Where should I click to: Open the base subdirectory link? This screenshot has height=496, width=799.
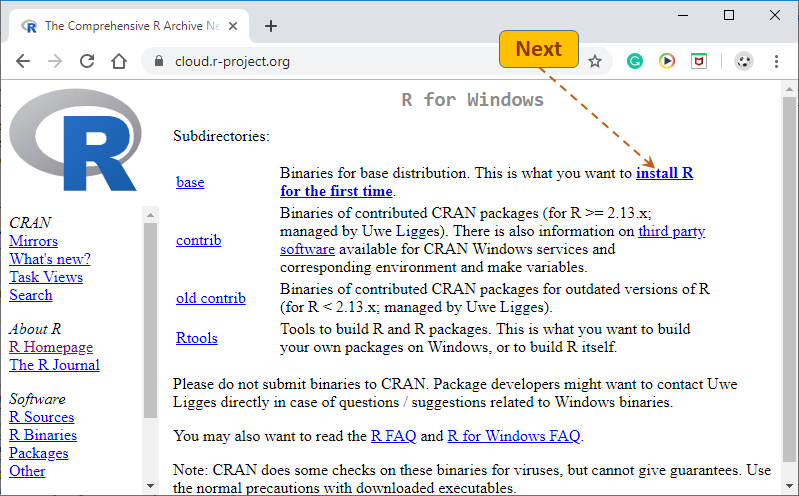click(x=190, y=182)
